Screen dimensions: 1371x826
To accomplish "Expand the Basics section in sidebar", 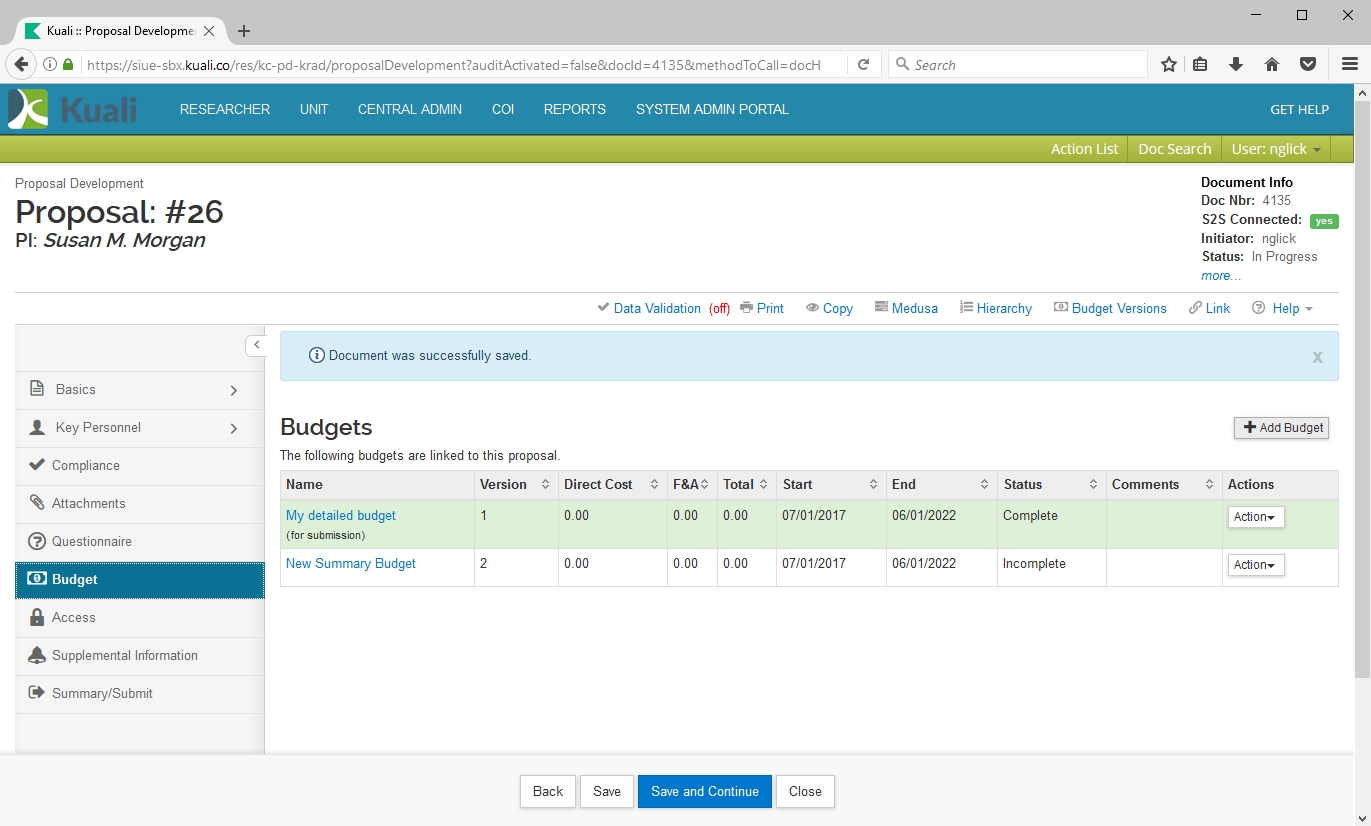I will click(x=234, y=390).
